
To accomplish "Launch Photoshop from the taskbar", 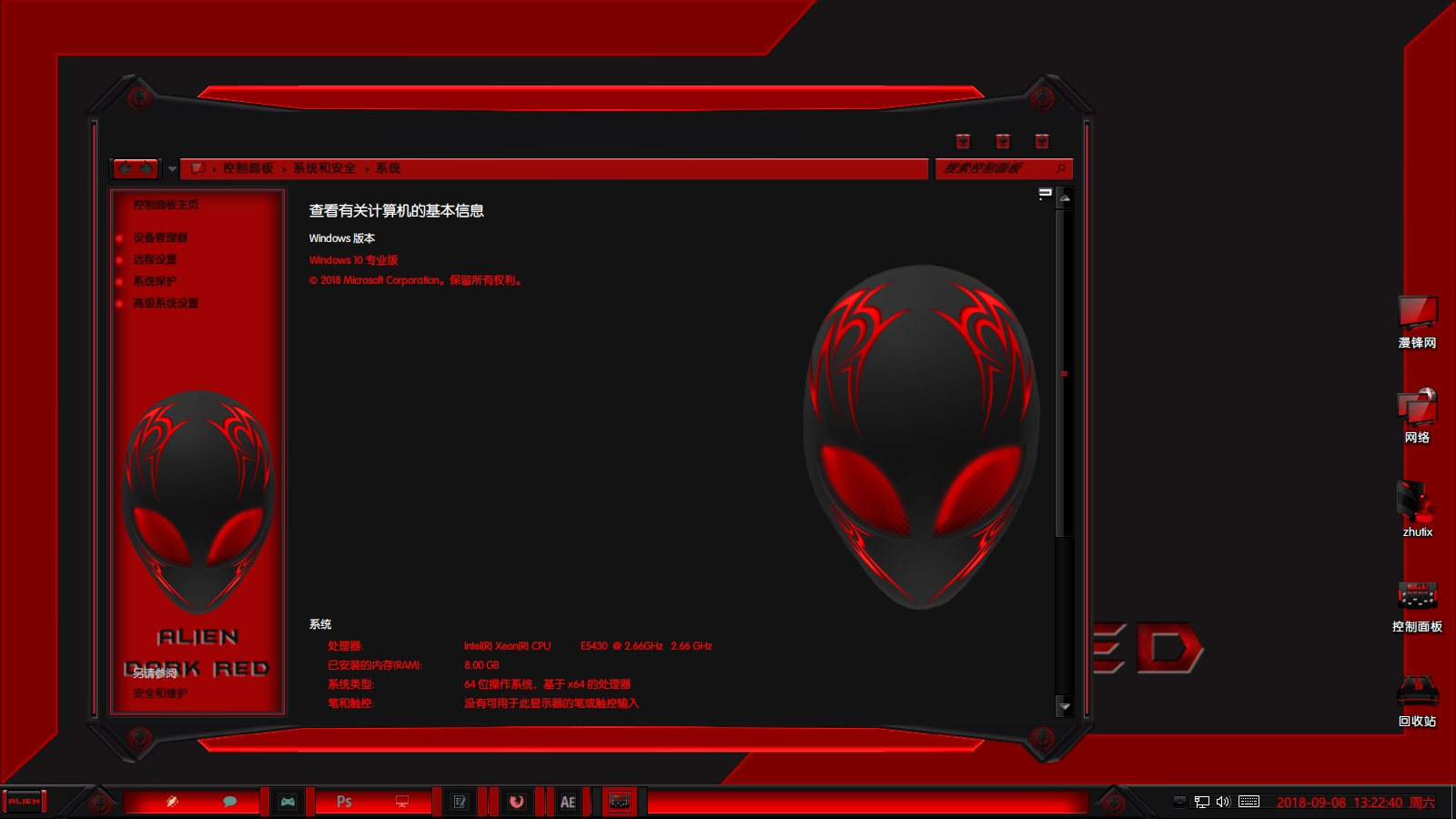I will [344, 802].
